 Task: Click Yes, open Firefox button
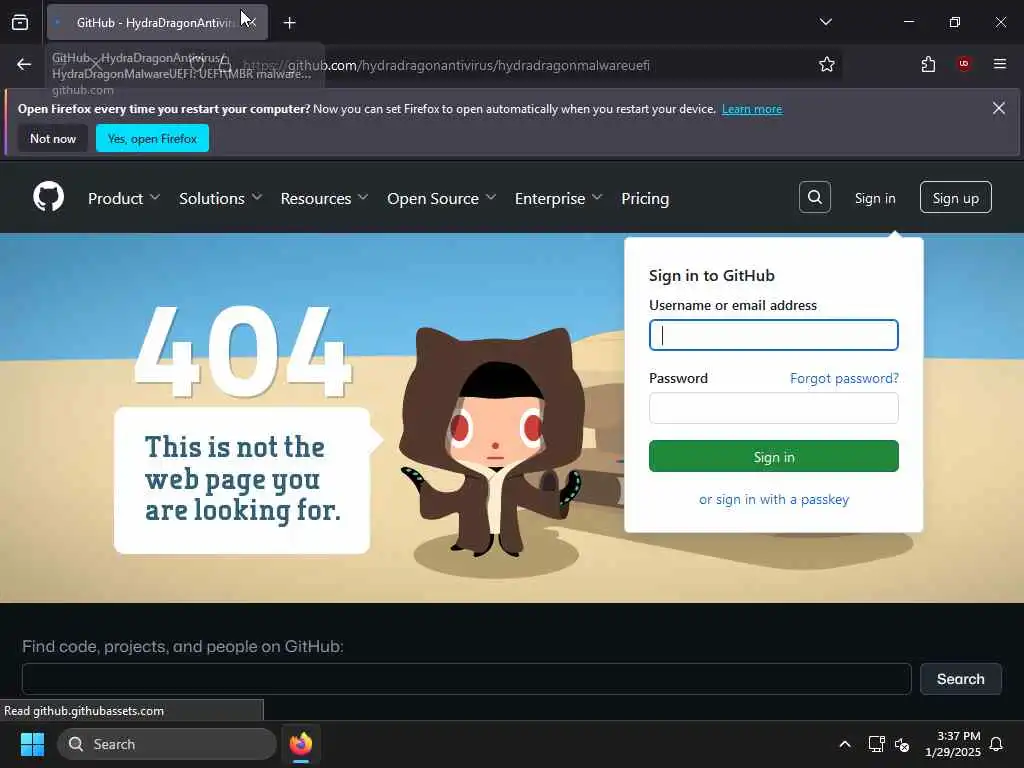(152, 138)
